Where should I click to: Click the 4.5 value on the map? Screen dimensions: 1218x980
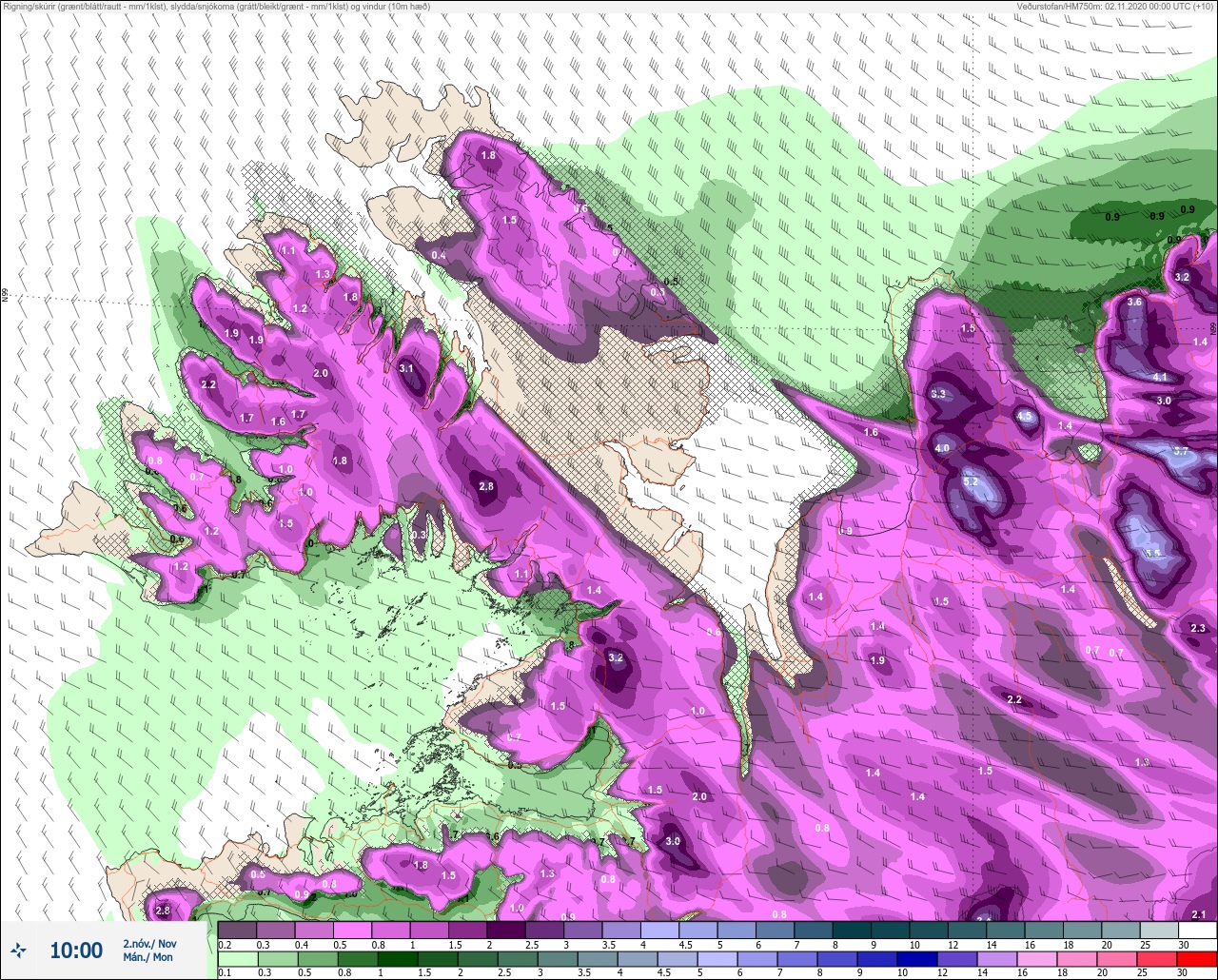click(x=1025, y=417)
